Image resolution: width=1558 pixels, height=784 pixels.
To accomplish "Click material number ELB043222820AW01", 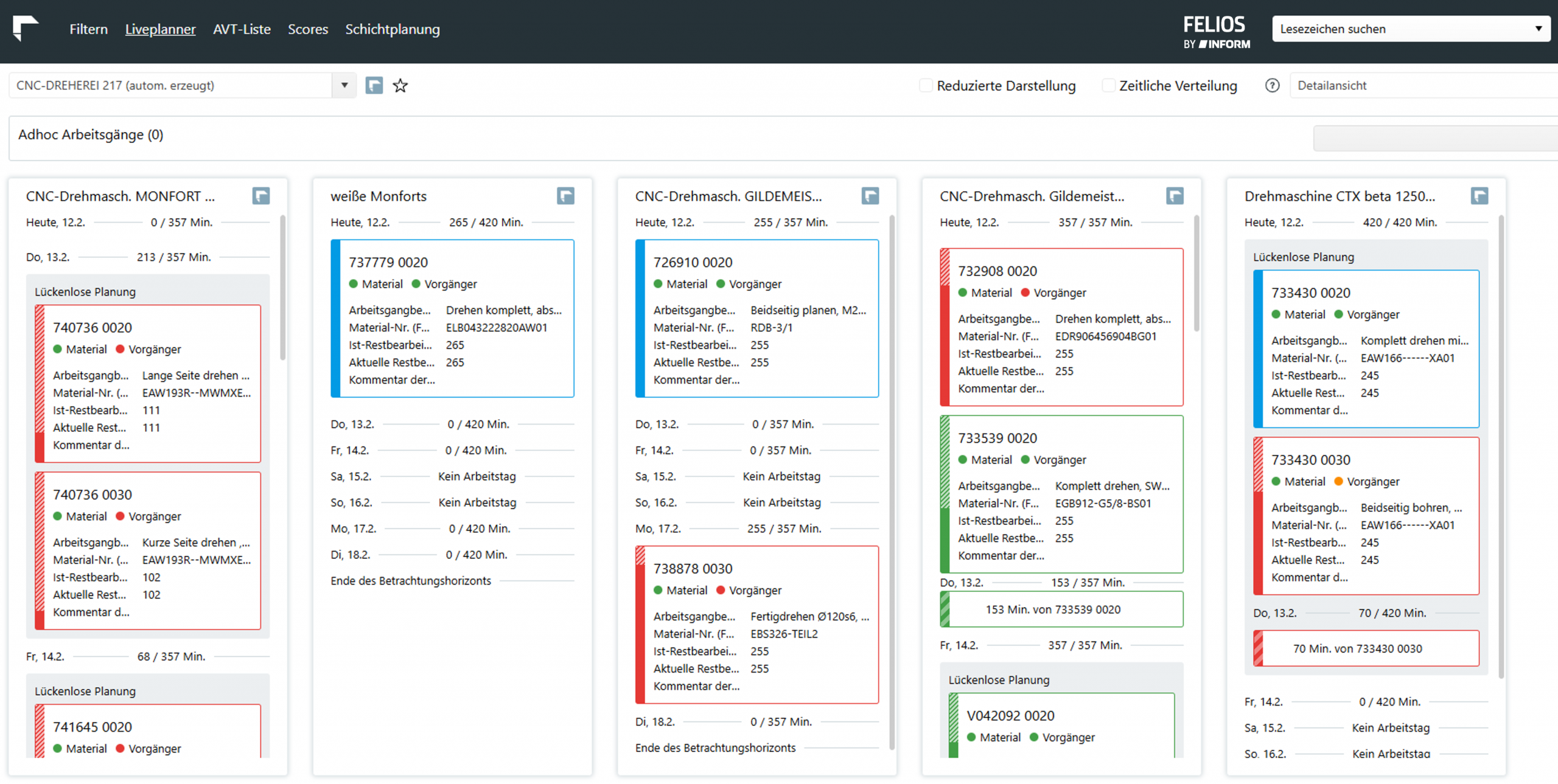I will [x=497, y=327].
